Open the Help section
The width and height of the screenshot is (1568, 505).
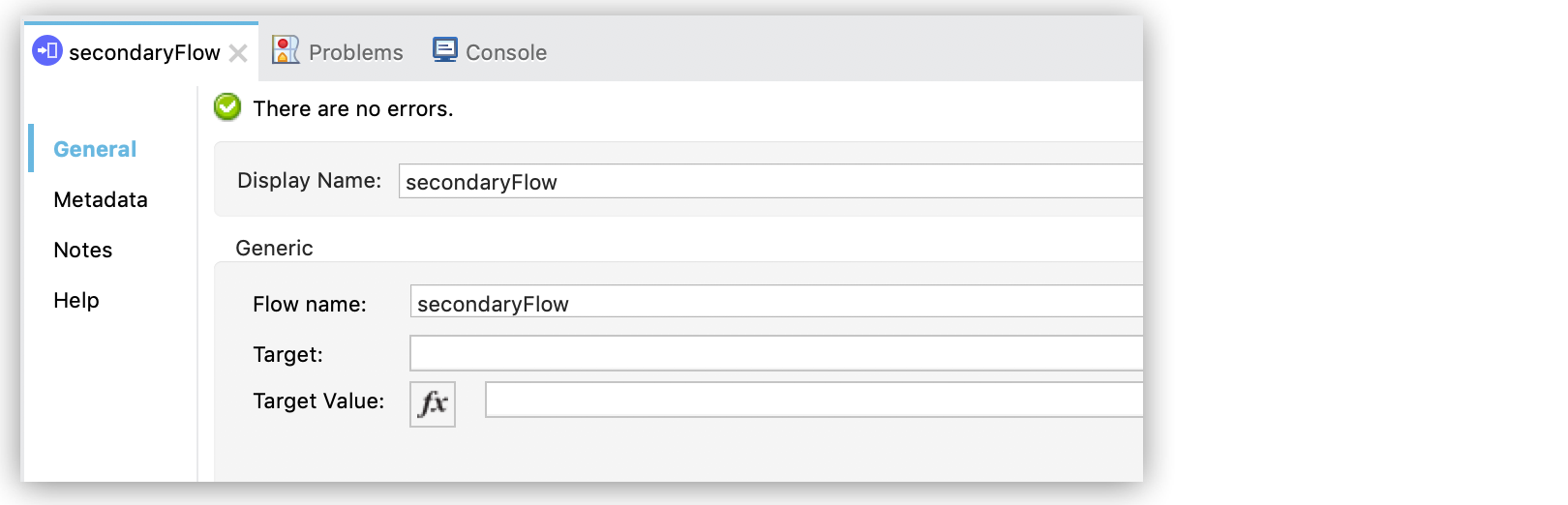[x=76, y=300]
